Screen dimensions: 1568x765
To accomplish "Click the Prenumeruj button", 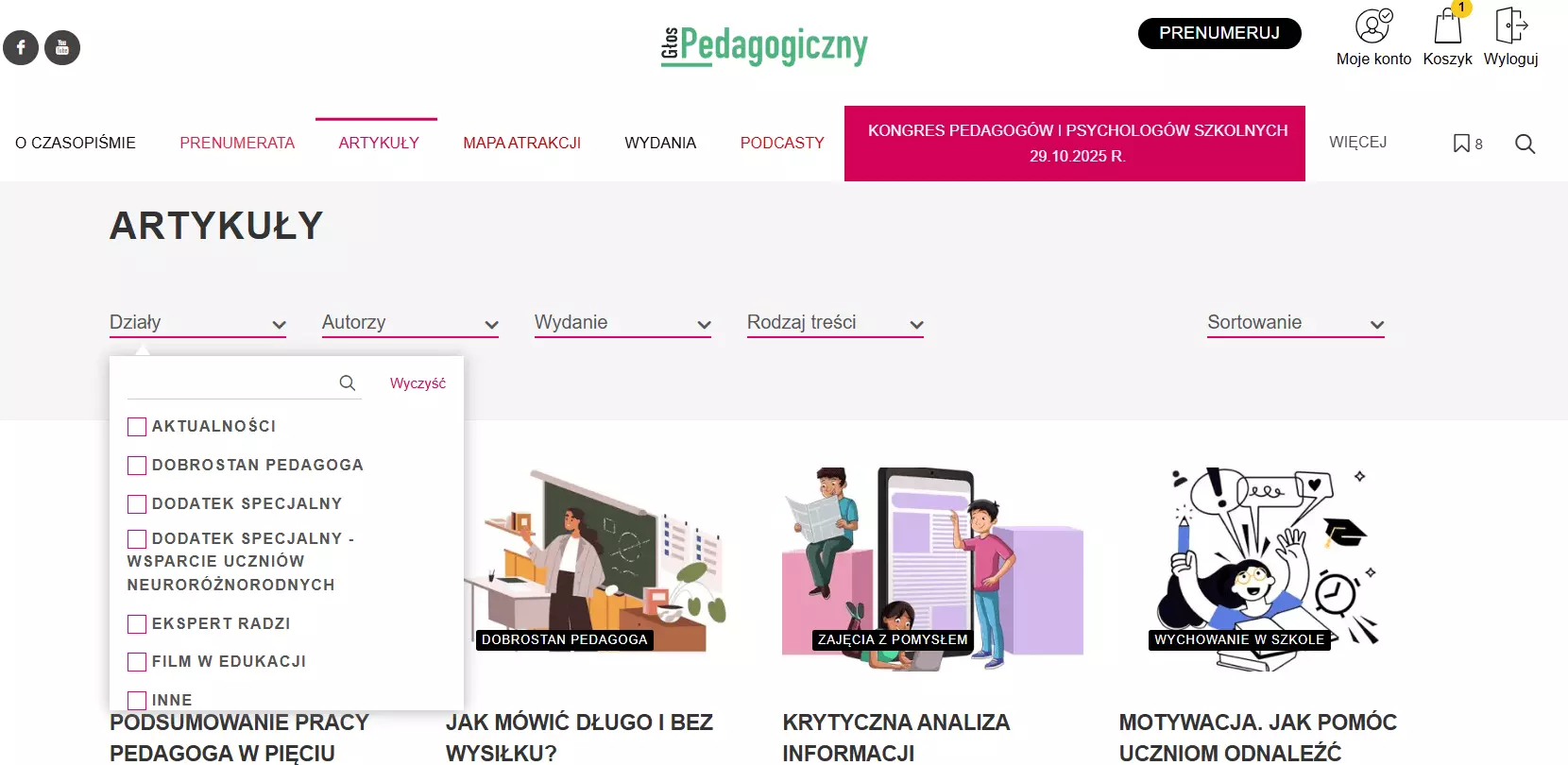I will [1219, 33].
